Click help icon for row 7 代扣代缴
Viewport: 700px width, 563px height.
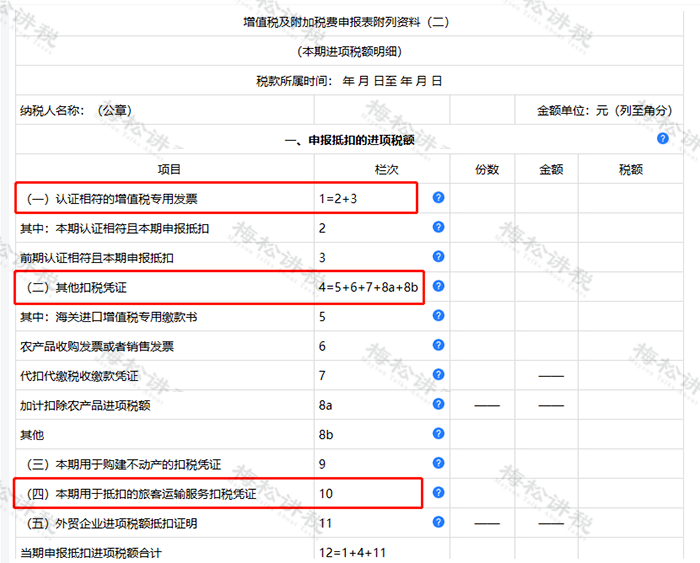(438, 374)
